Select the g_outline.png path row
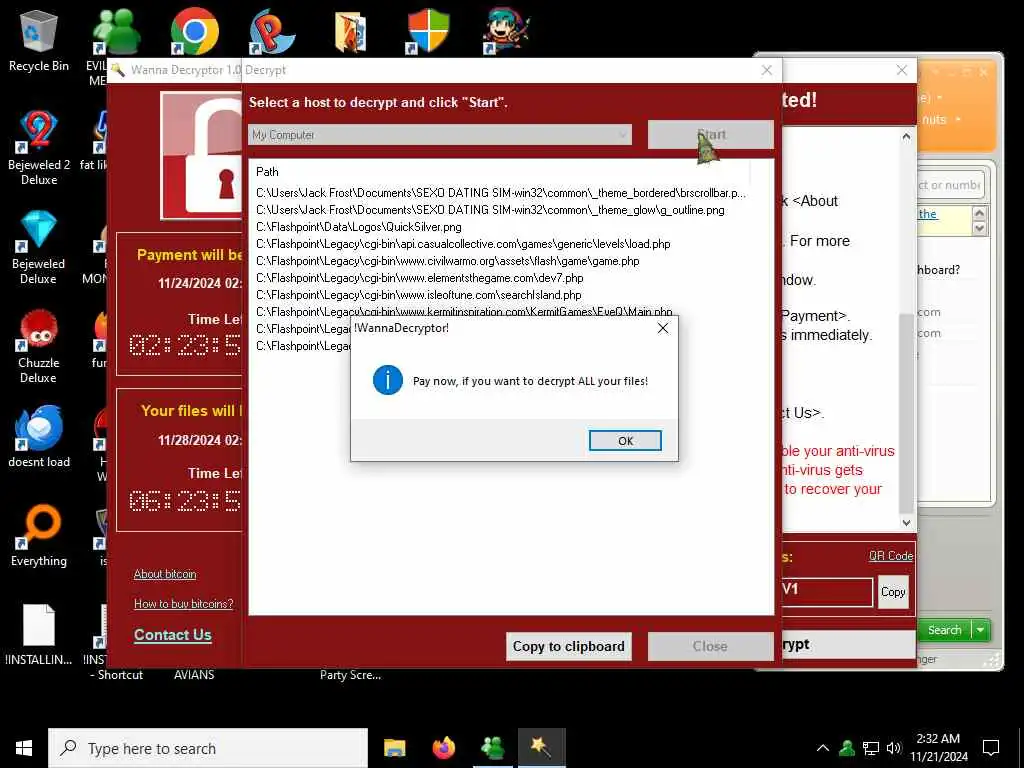The width and height of the screenshot is (1024, 768). pos(490,210)
